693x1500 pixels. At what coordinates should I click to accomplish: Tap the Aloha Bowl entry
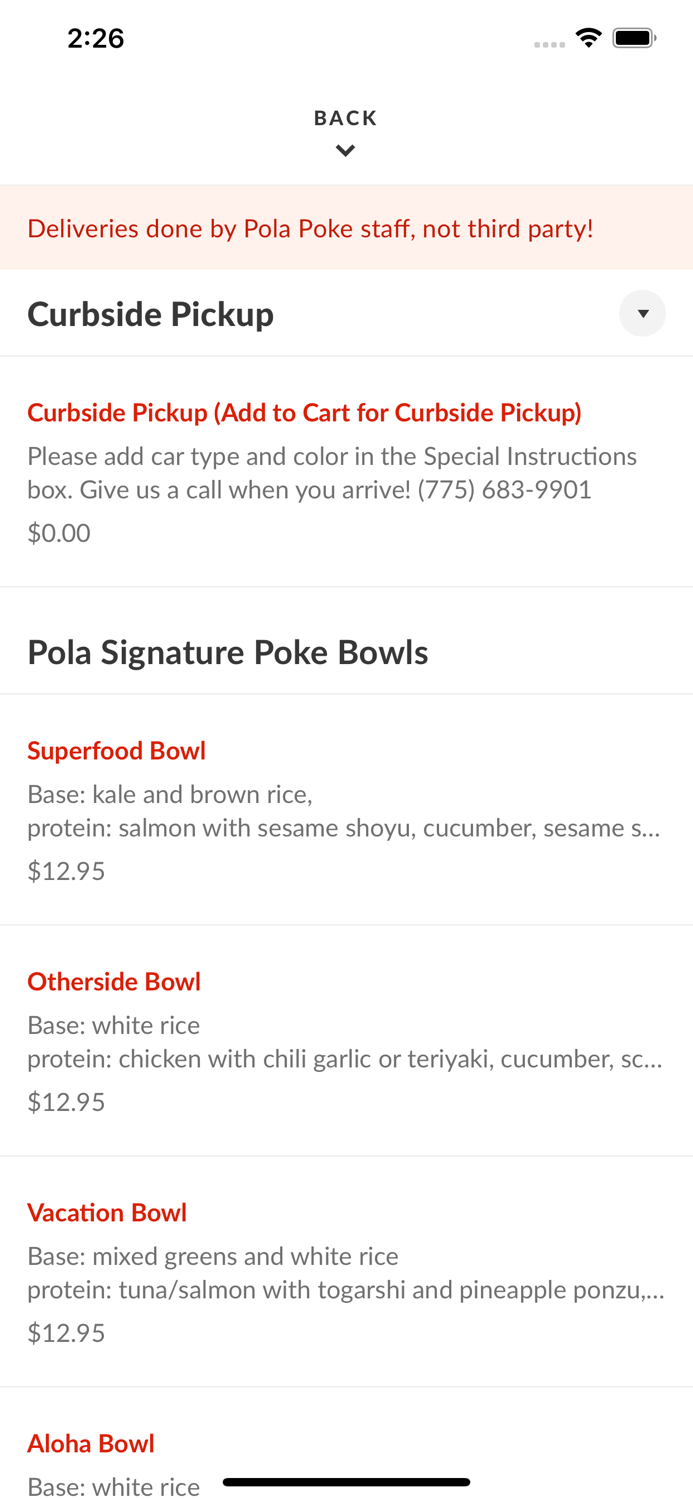point(91,1443)
